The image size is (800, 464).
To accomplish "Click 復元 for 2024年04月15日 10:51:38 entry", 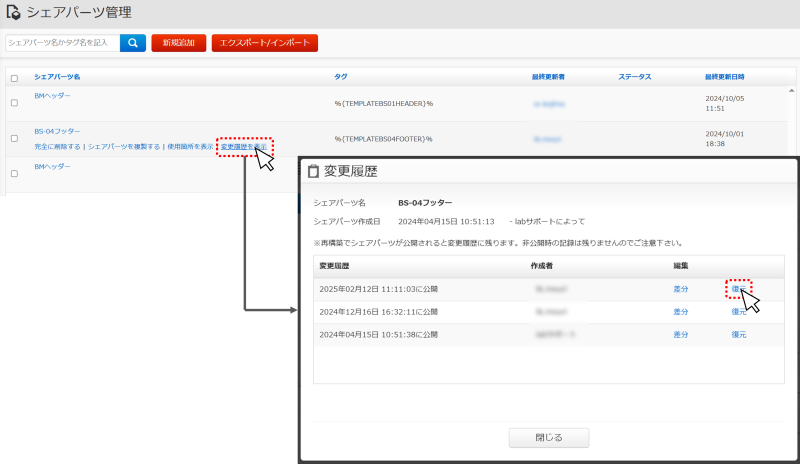I will 739,335.
